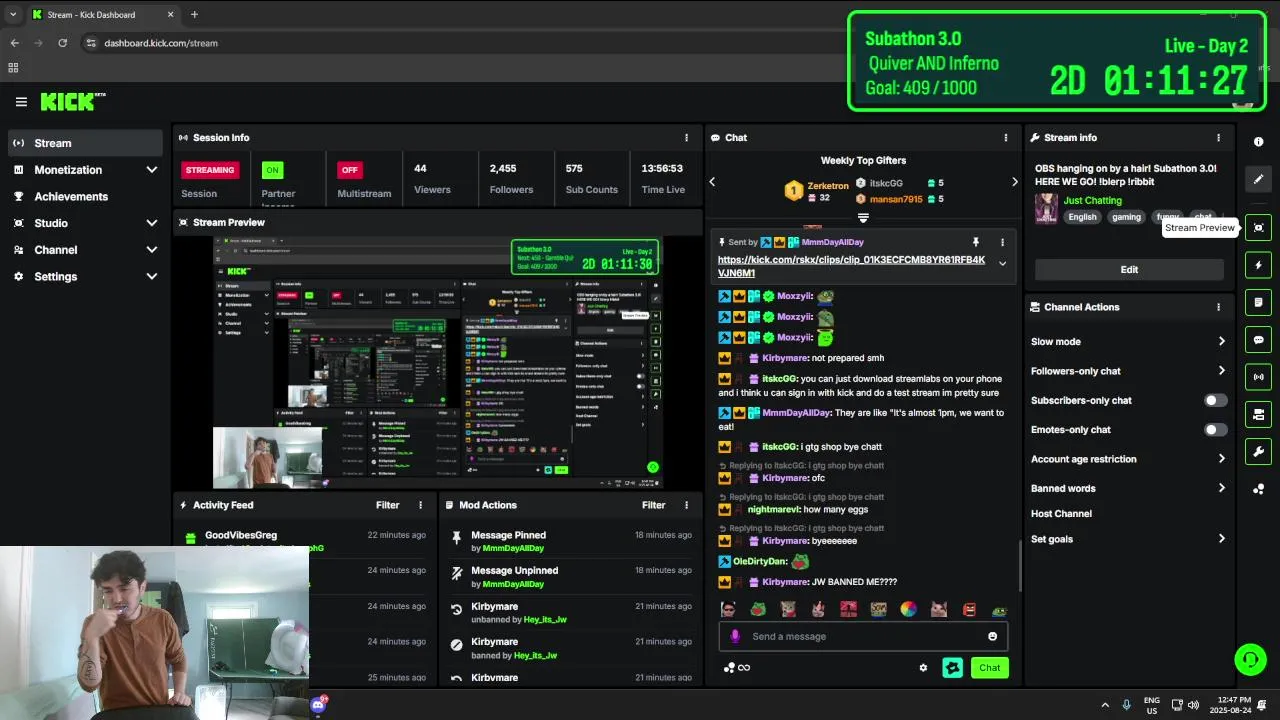The width and height of the screenshot is (1280, 720).
Task: Expand the Channel sidebar section
Action: [x=152, y=250]
